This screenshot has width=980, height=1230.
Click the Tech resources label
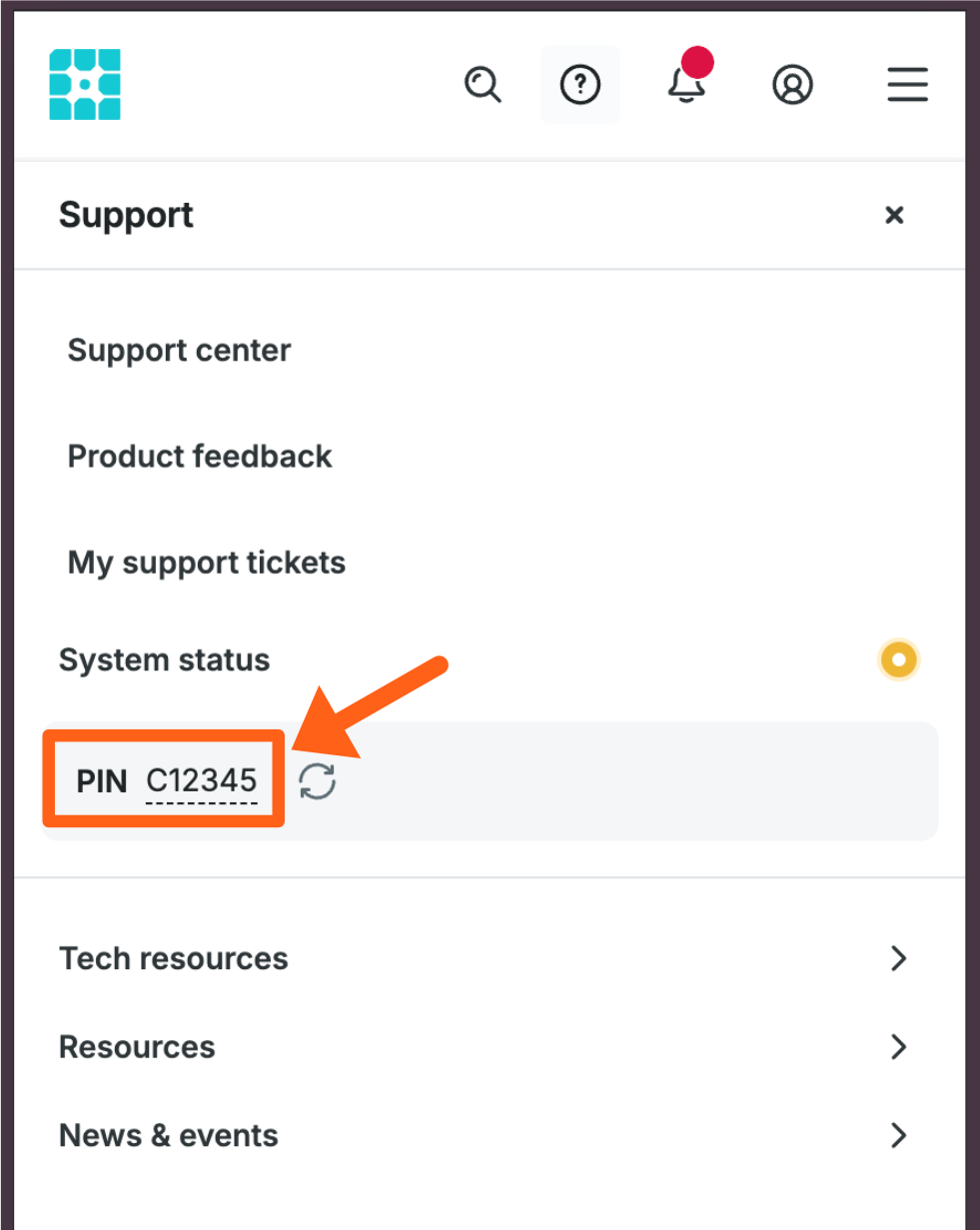174,958
